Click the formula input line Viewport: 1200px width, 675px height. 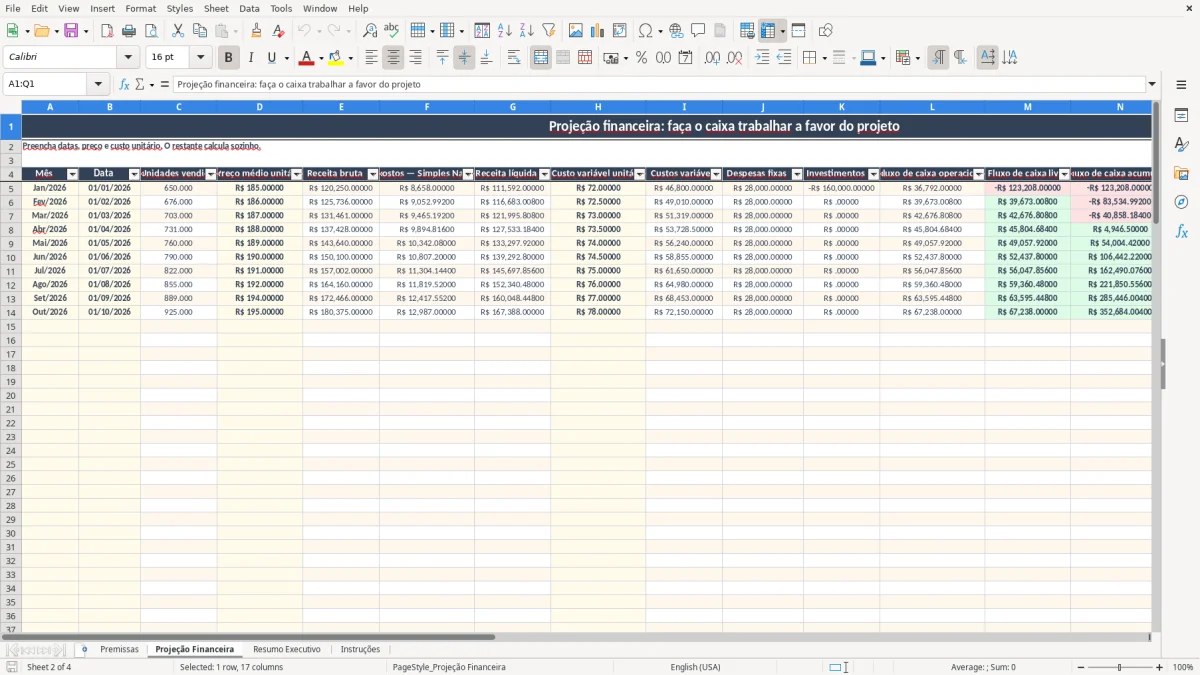coord(659,84)
